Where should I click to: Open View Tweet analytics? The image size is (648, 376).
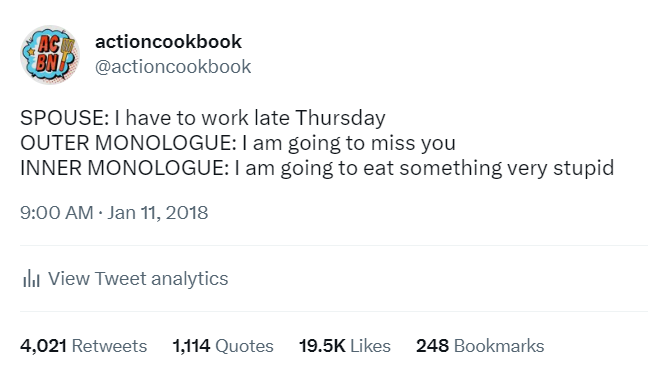[138, 278]
